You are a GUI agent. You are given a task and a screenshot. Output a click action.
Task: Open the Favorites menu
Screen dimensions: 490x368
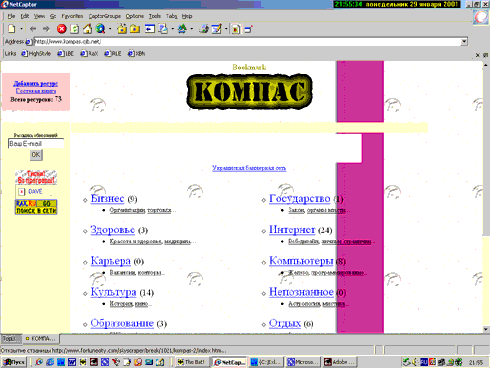72,16
